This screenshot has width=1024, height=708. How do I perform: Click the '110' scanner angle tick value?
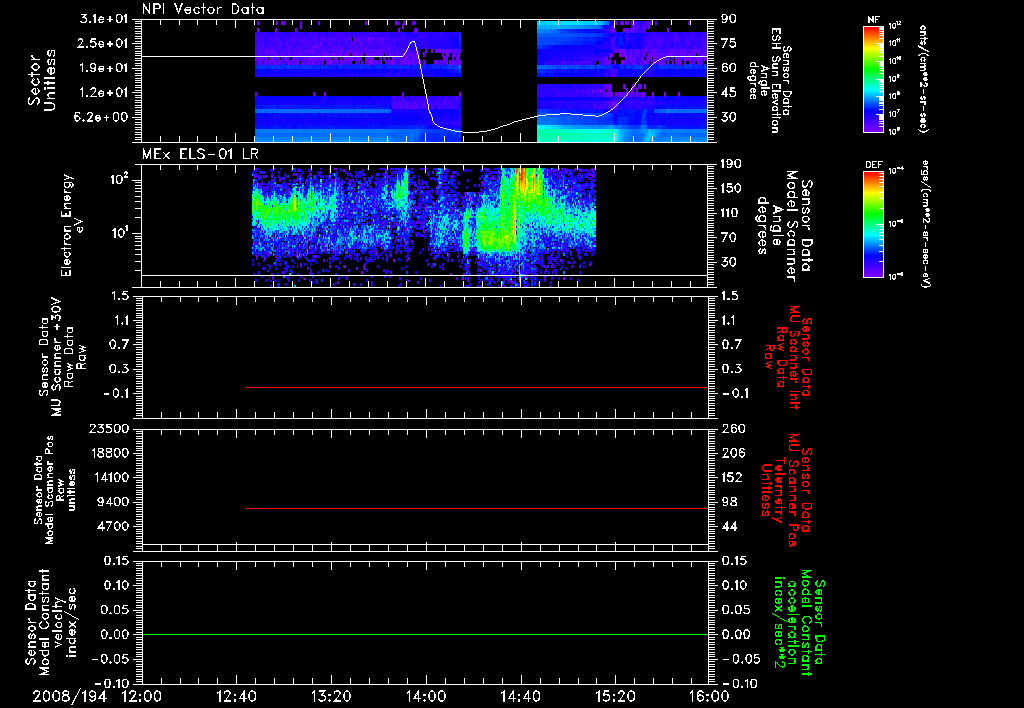(732, 213)
